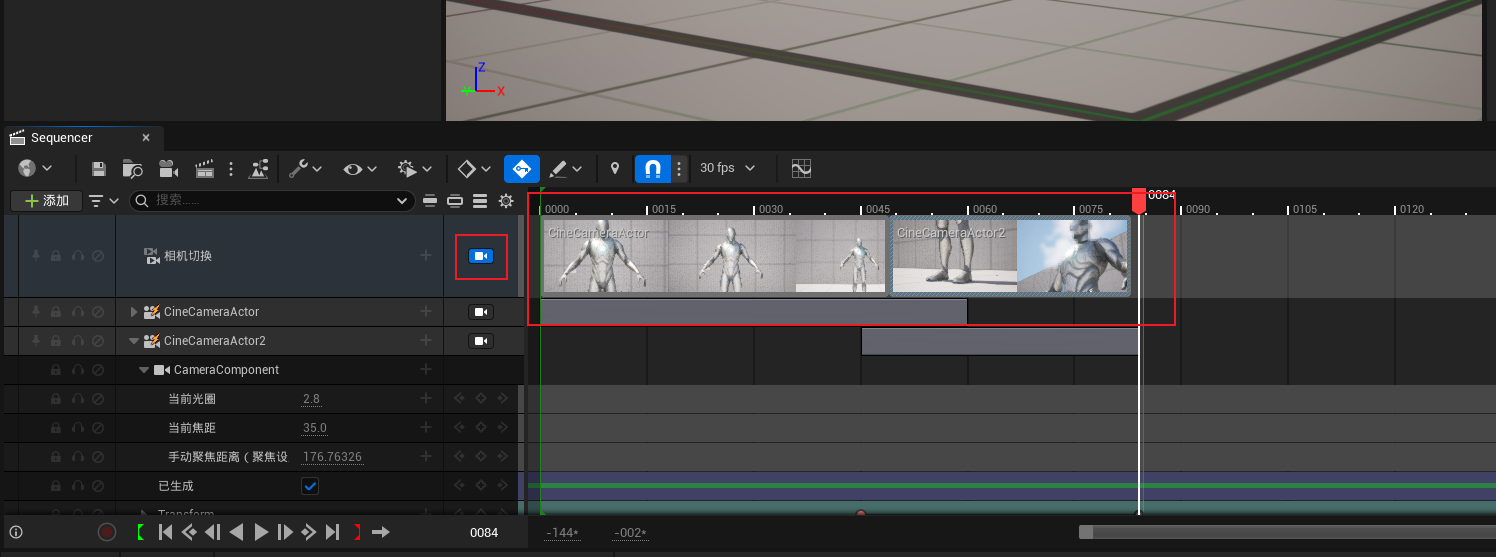Save the current sequence
This screenshot has width=1496, height=557.
point(99,169)
